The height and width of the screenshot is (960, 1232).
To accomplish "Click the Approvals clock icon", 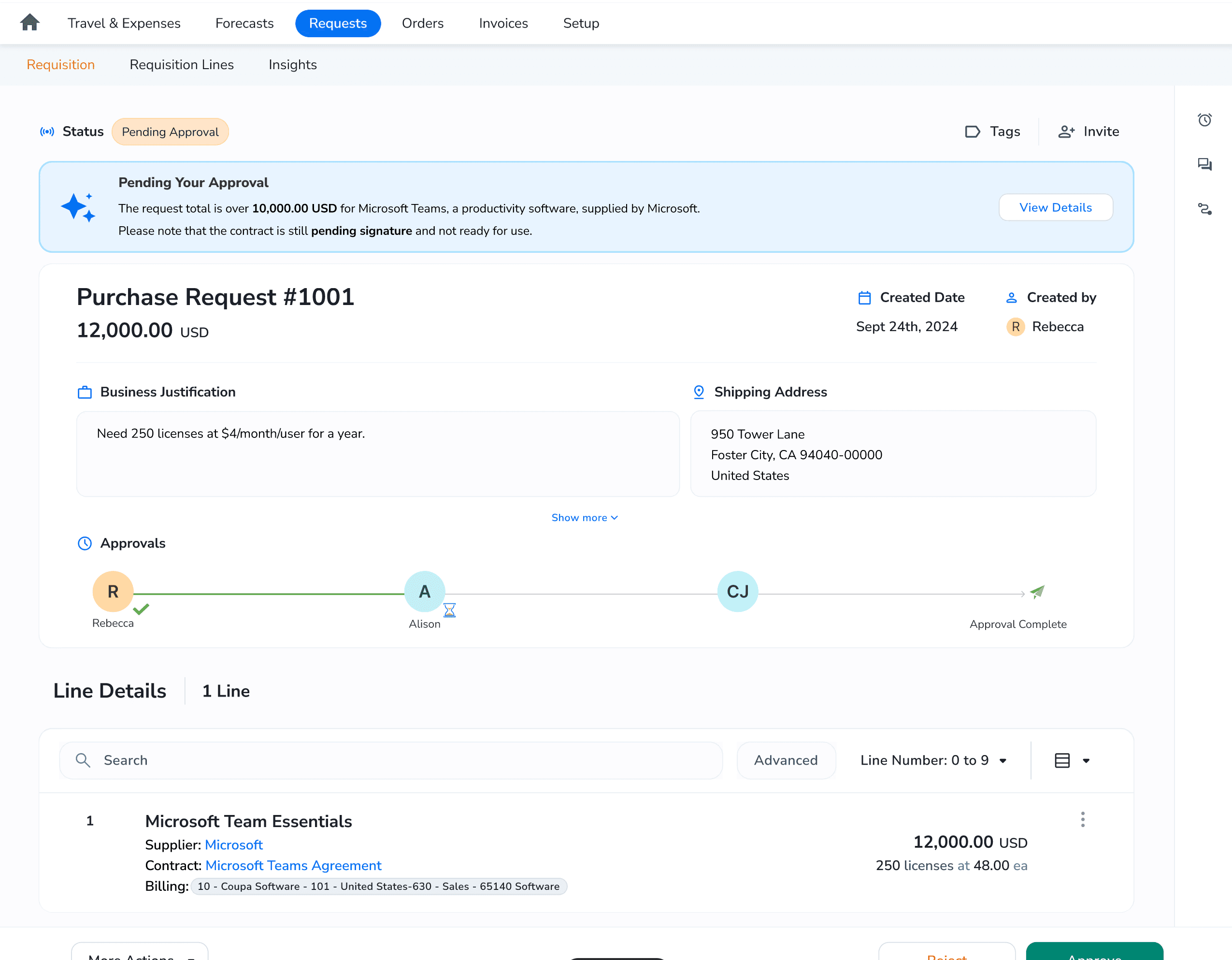I will pos(85,543).
